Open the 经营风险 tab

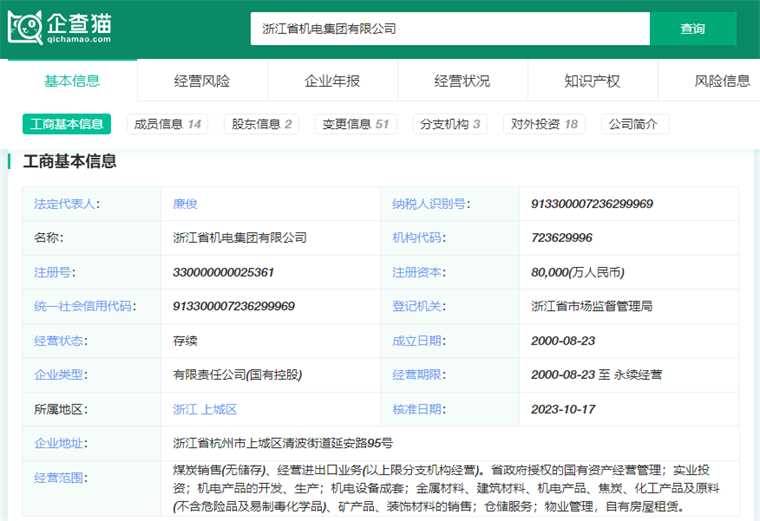coord(202,80)
